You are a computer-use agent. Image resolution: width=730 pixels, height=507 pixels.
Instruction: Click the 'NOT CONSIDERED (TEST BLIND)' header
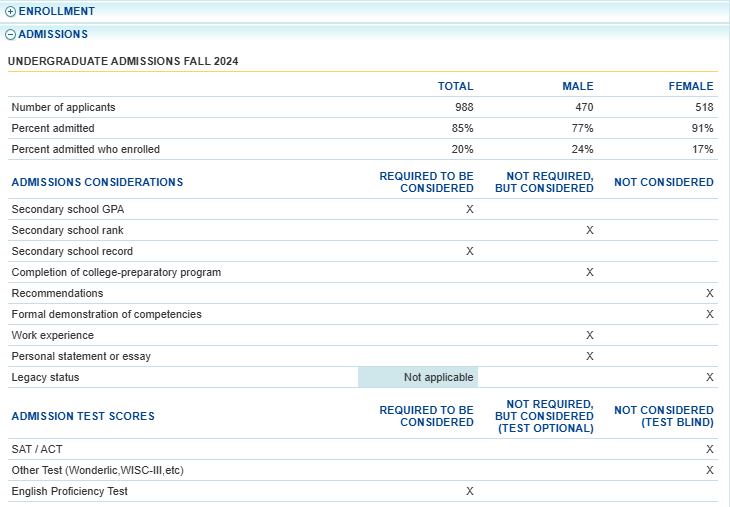(x=664, y=416)
